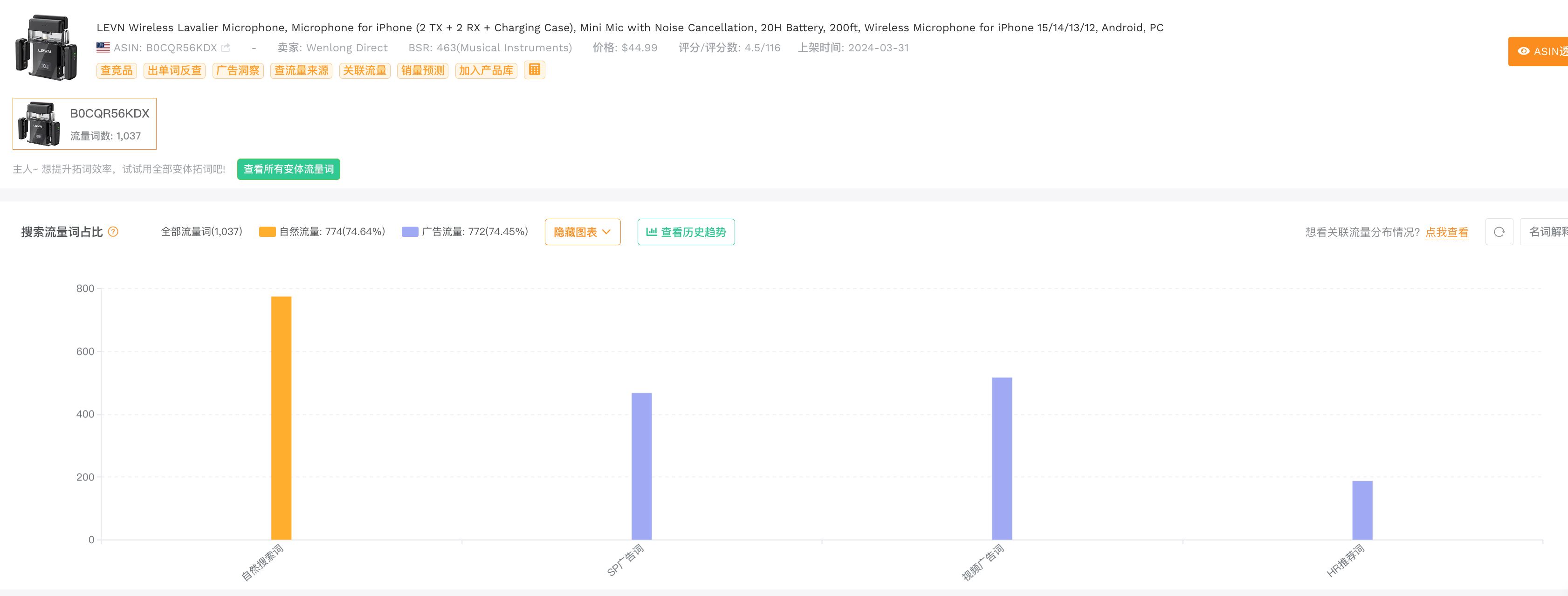Follow the 点我查看 link
1568x596 pixels.
tap(1446, 233)
